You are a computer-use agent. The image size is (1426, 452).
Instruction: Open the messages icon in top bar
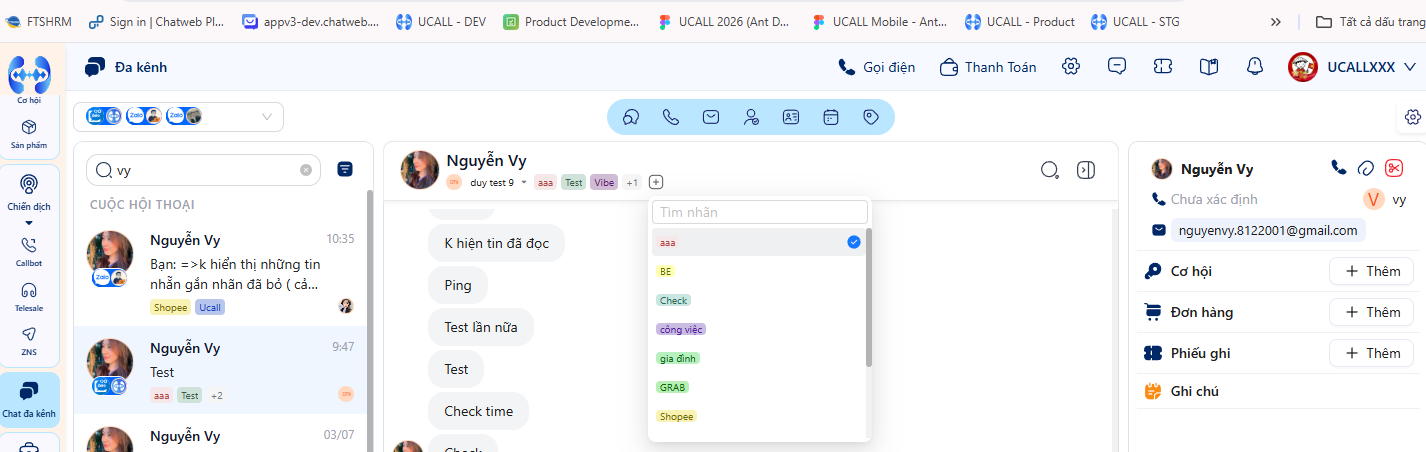(1117, 67)
